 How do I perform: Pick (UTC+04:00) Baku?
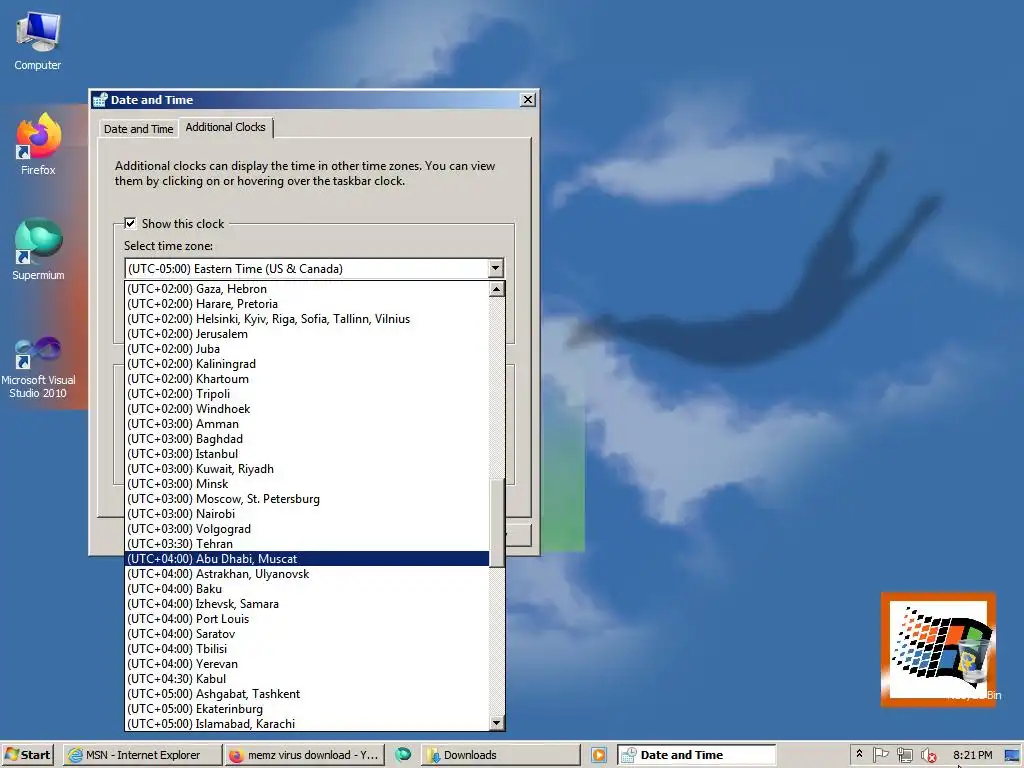coord(306,589)
